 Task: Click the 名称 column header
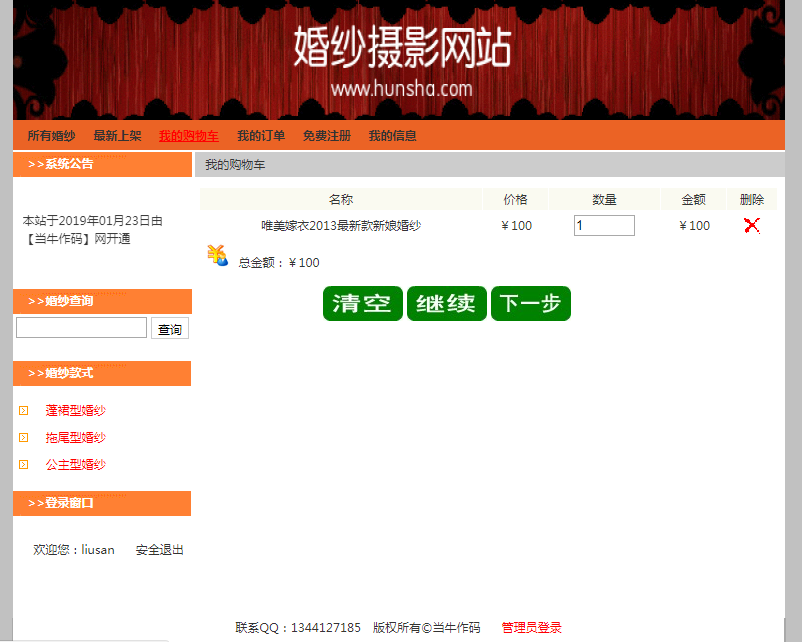tap(341, 200)
